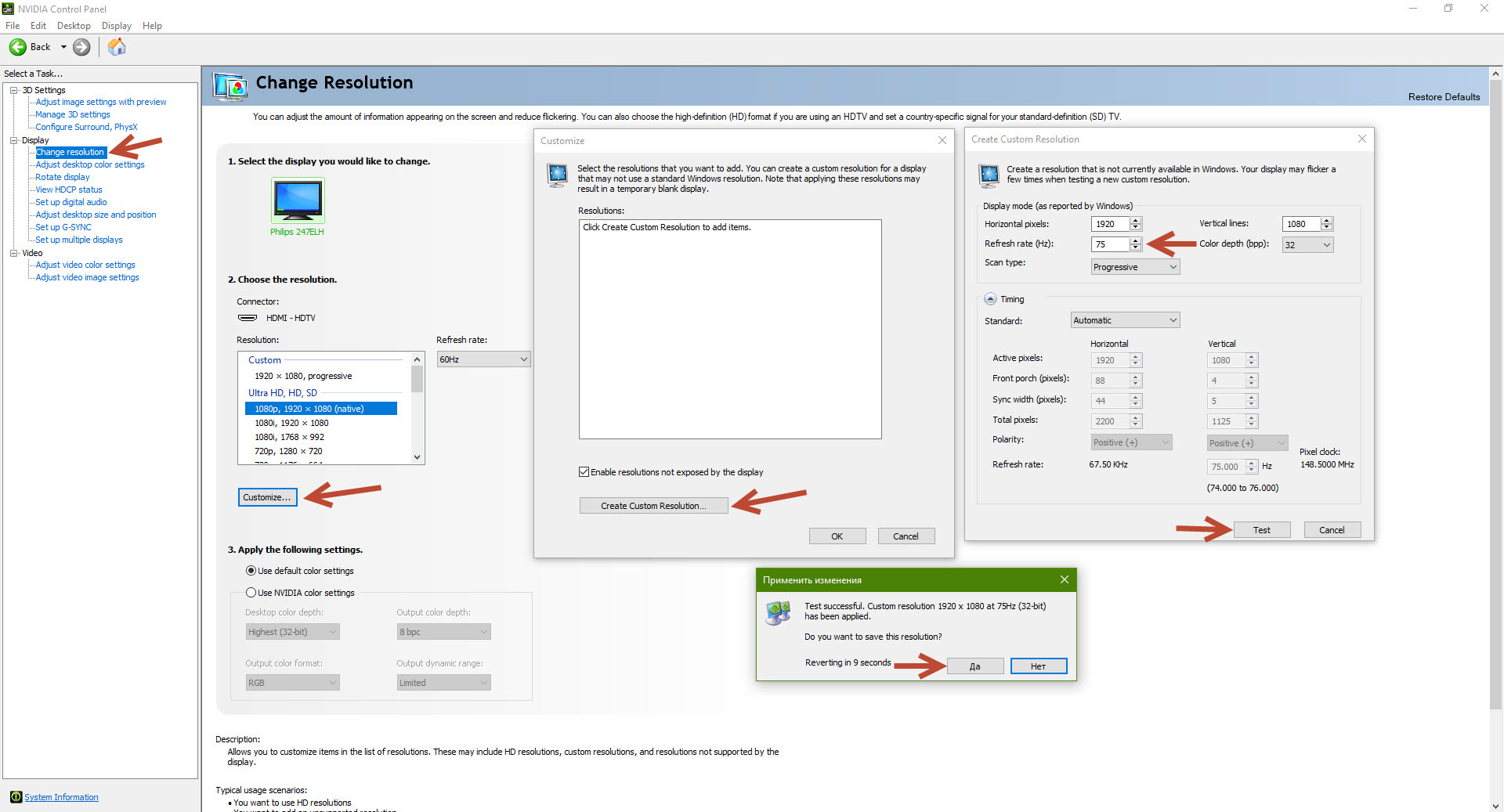Viewport: 1504px width, 812px height.
Task: Open Configure Surround, PhysX
Action: (x=86, y=127)
